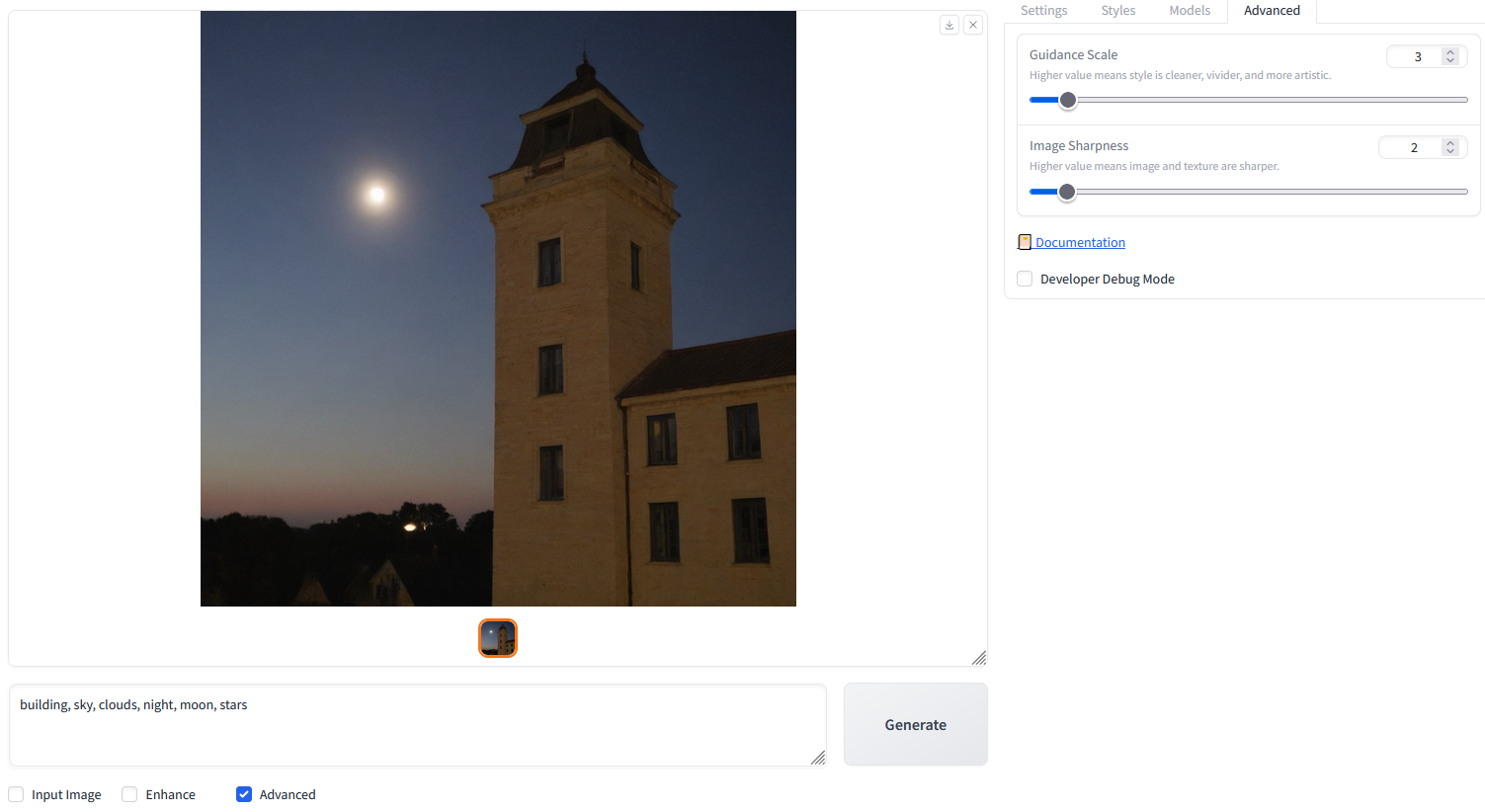Increase Image Sharpness with up arrow
Image resolution: width=1485 pixels, height=812 pixels.
click(1450, 143)
